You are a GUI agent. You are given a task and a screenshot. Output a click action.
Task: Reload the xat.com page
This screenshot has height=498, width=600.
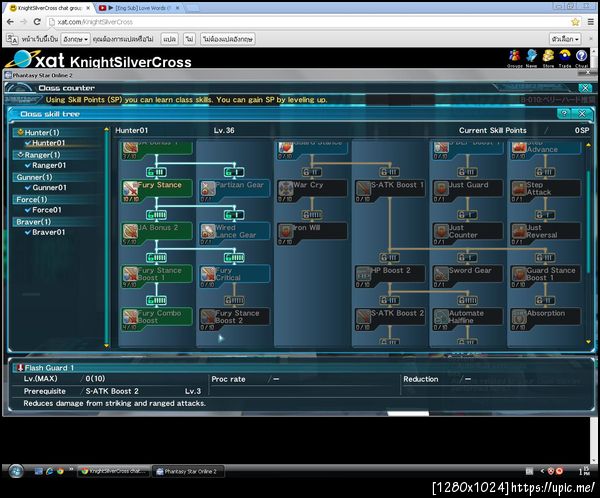(37, 22)
